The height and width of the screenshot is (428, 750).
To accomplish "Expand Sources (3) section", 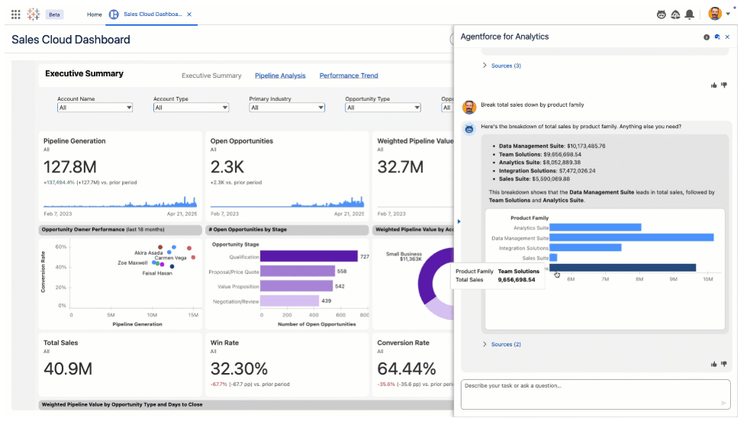I will click(502, 66).
